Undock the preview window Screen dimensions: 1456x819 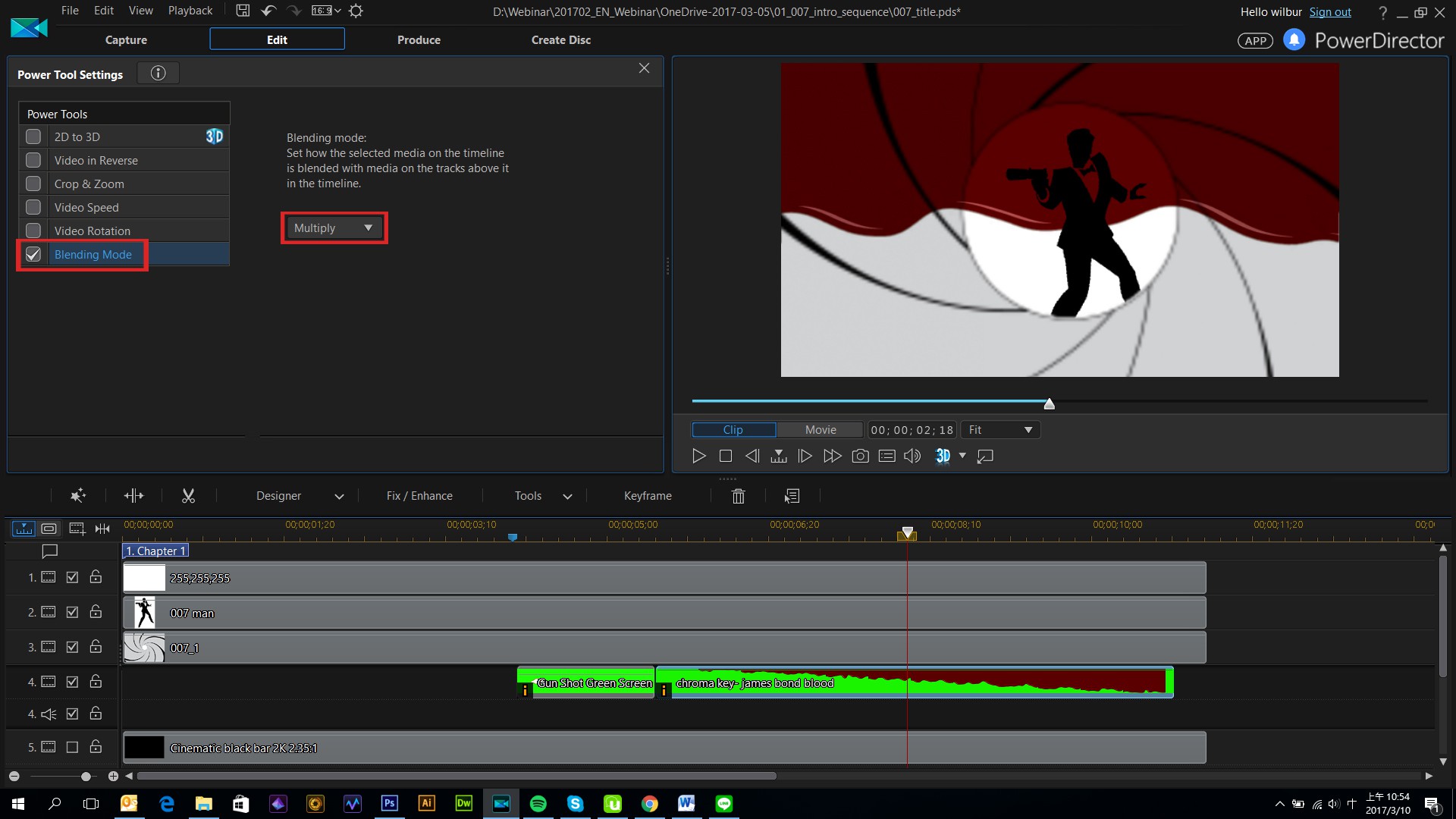point(985,456)
